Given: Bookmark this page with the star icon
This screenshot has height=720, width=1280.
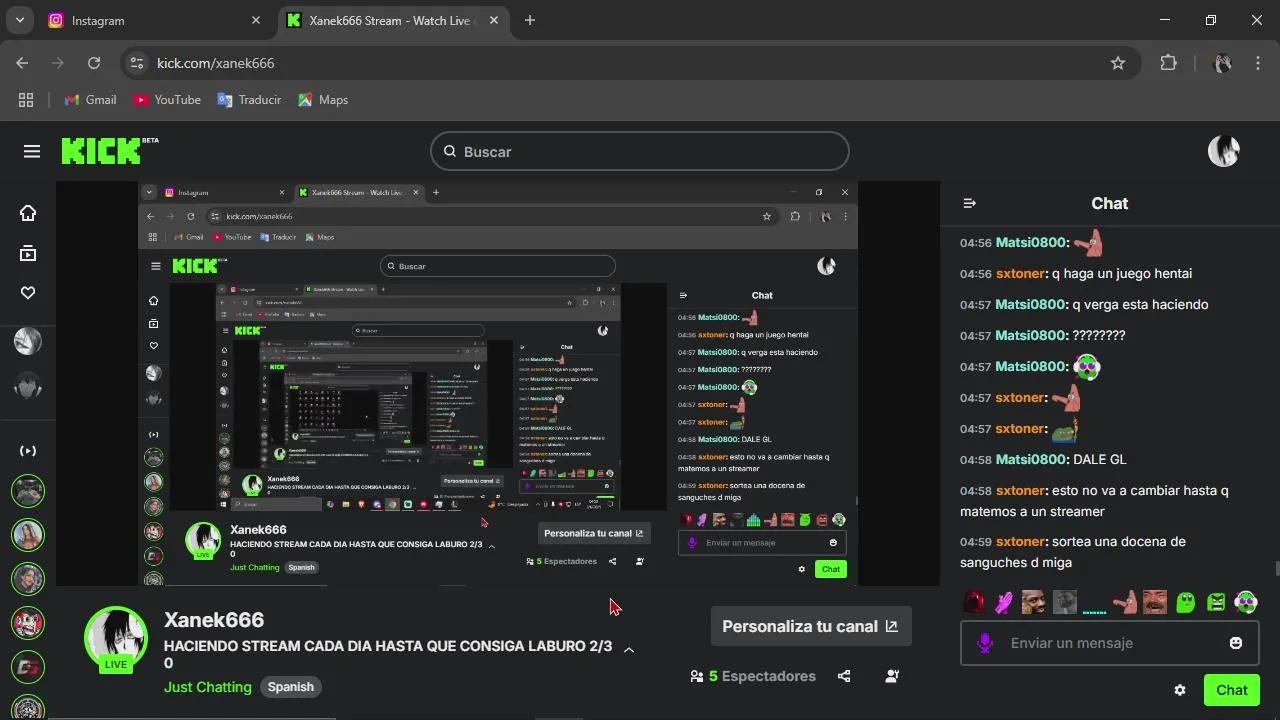Looking at the screenshot, I should pyautogui.click(x=1118, y=63).
